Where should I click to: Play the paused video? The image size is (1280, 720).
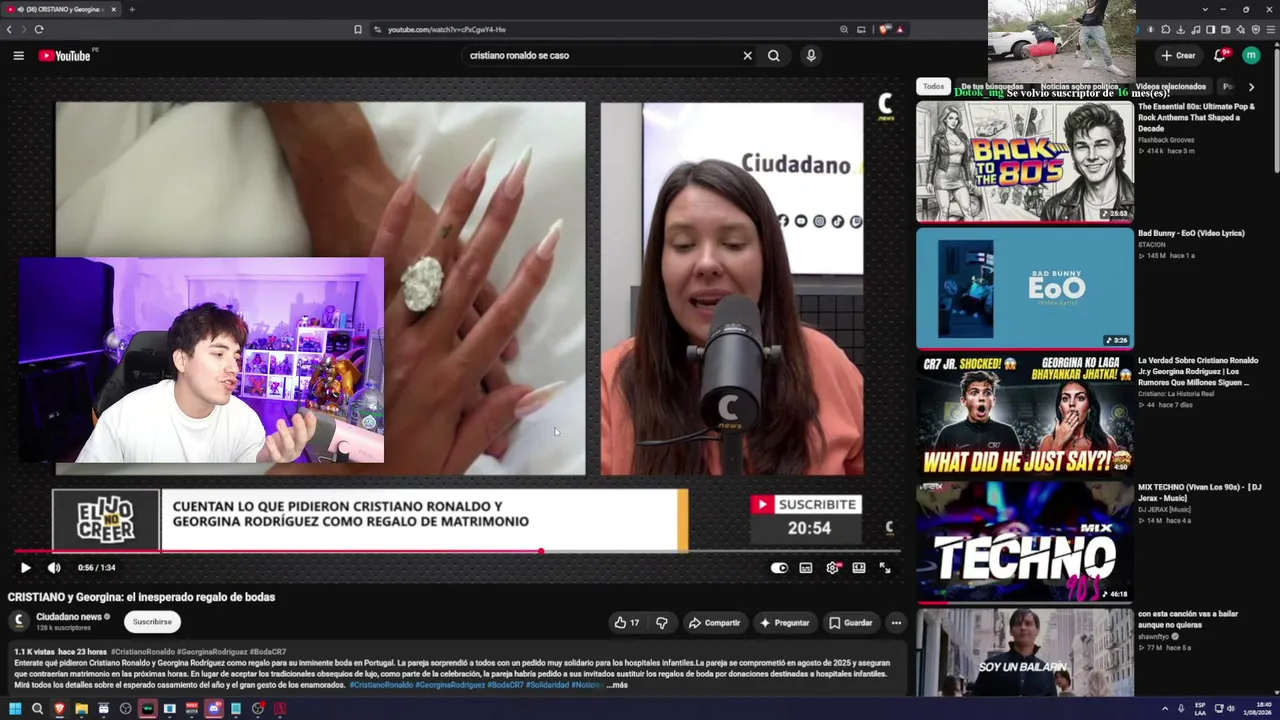(25, 568)
